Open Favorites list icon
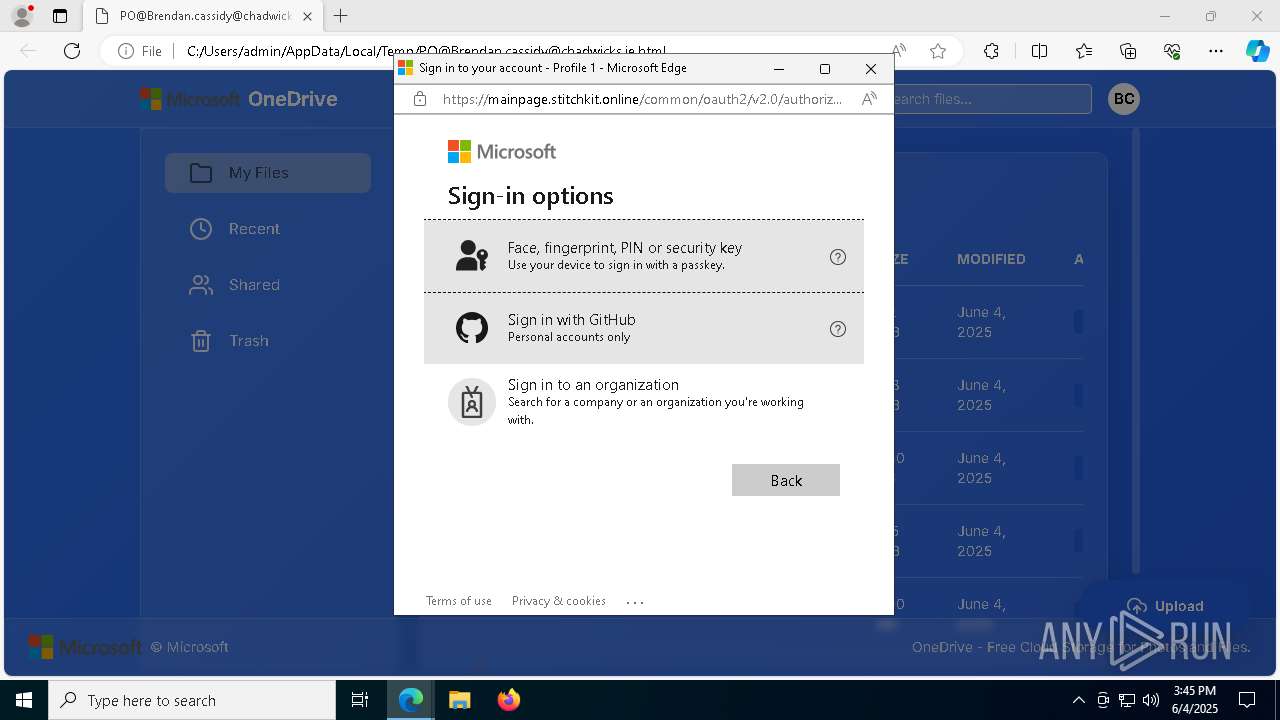 click(1084, 51)
